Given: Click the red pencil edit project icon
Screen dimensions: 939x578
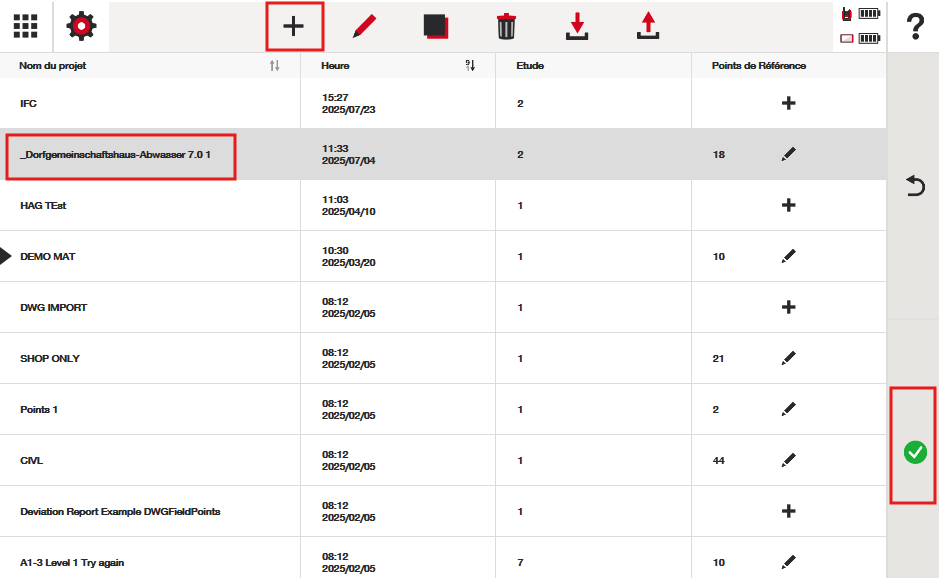Looking at the screenshot, I should pyautogui.click(x=364, y=27).
